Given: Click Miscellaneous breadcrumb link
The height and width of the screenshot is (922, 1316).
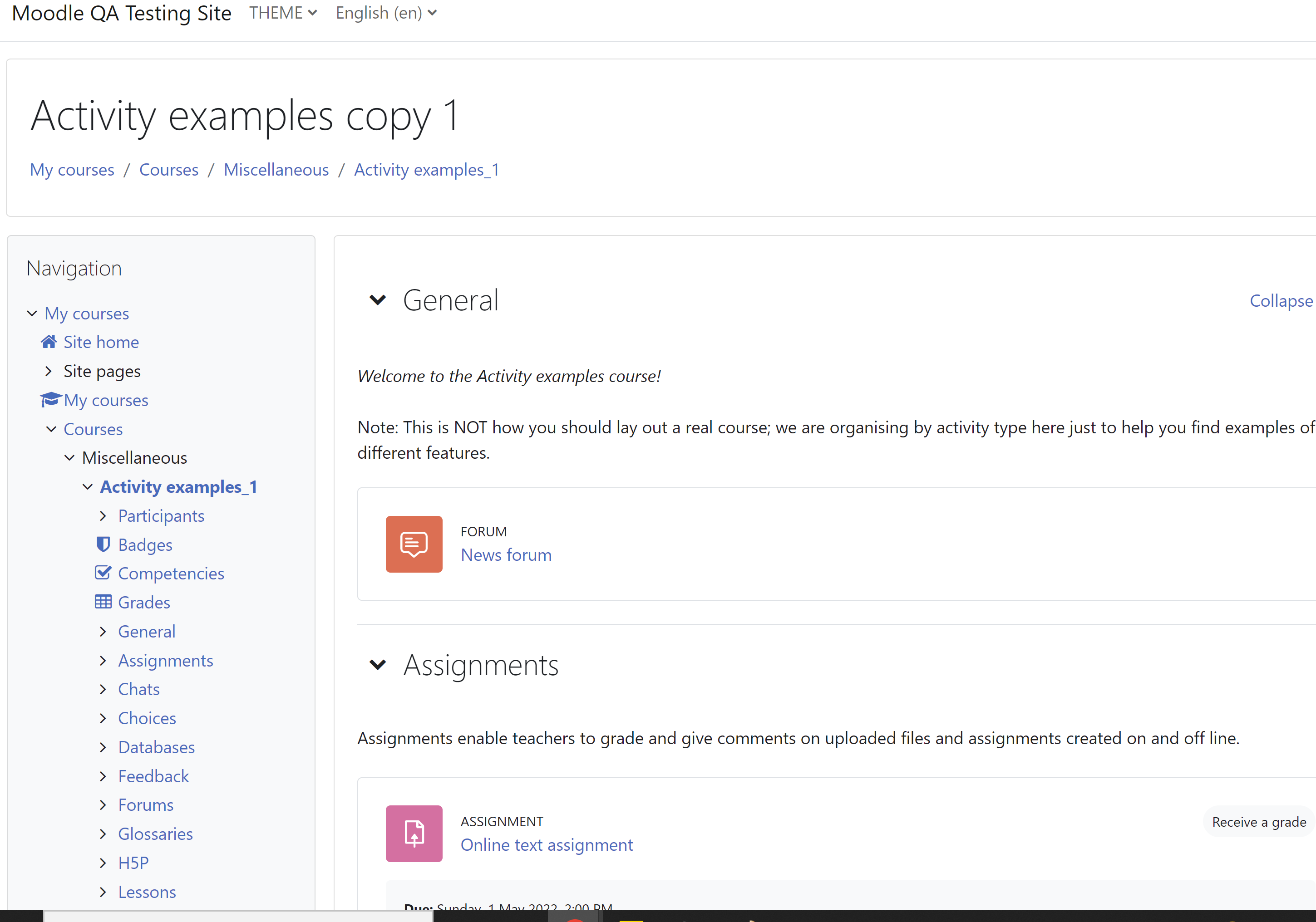Looking at the screenshot, I should coord(276,170).
